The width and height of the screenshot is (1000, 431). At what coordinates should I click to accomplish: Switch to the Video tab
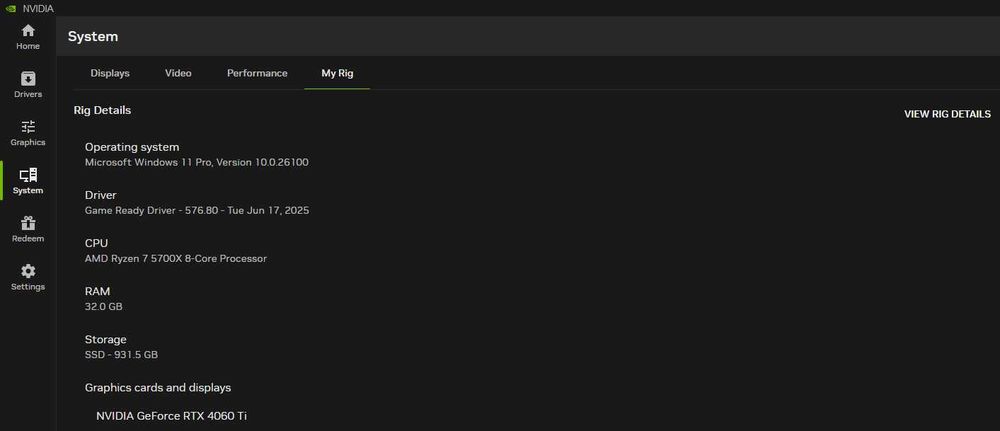pos(178,73)
